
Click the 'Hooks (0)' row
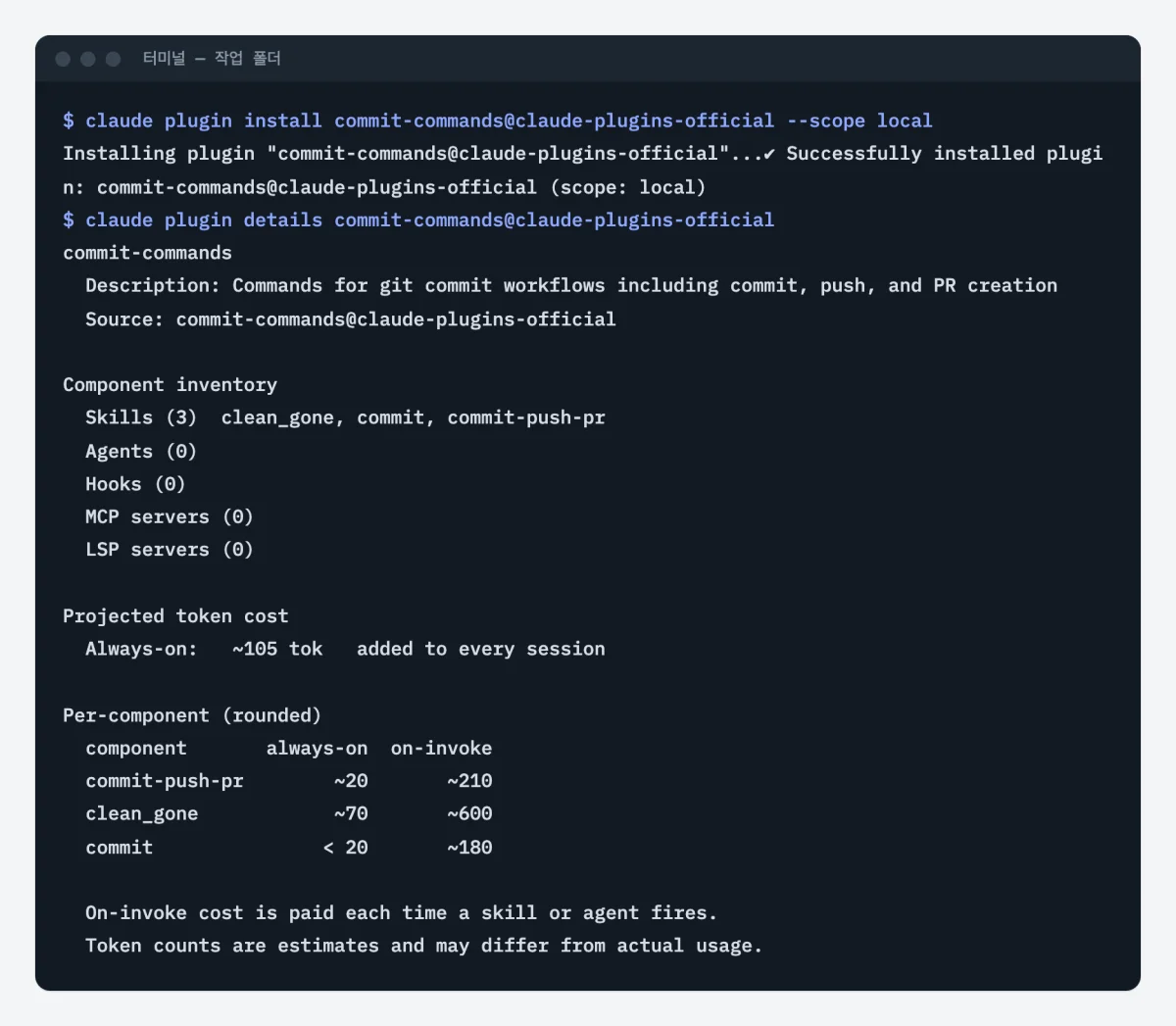[135, 484]
